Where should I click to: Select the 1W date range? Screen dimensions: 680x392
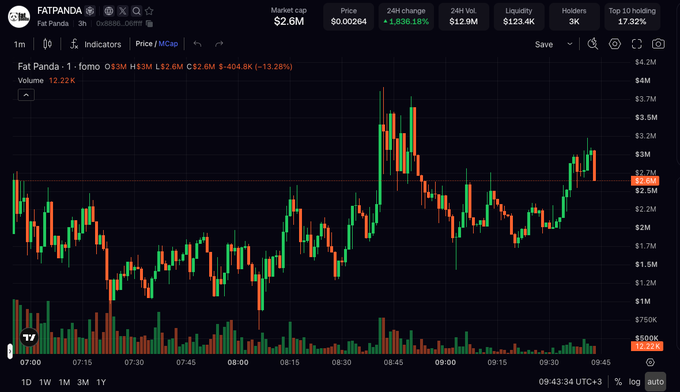45,382
